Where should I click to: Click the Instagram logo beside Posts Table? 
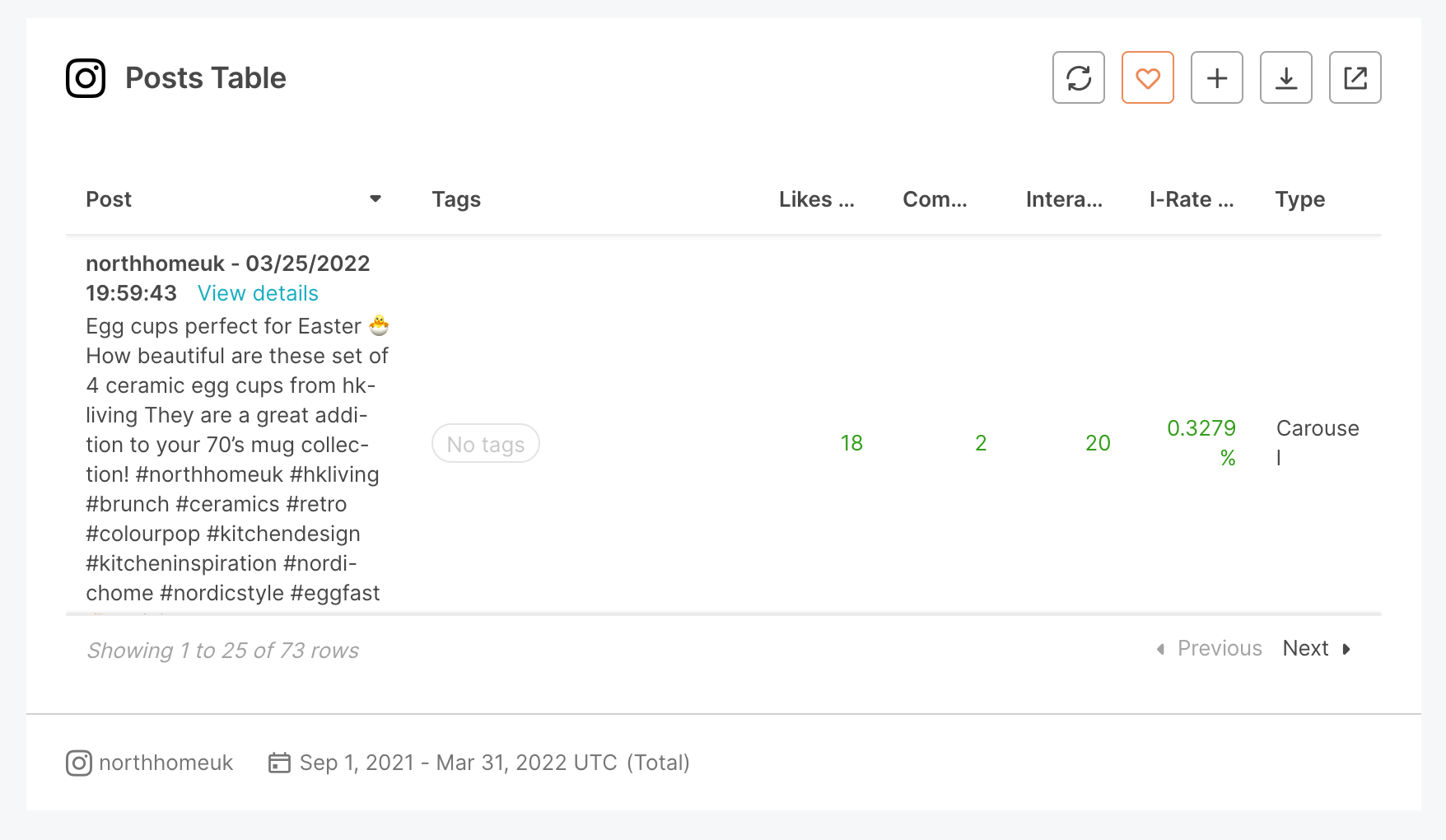pos(86,77)
